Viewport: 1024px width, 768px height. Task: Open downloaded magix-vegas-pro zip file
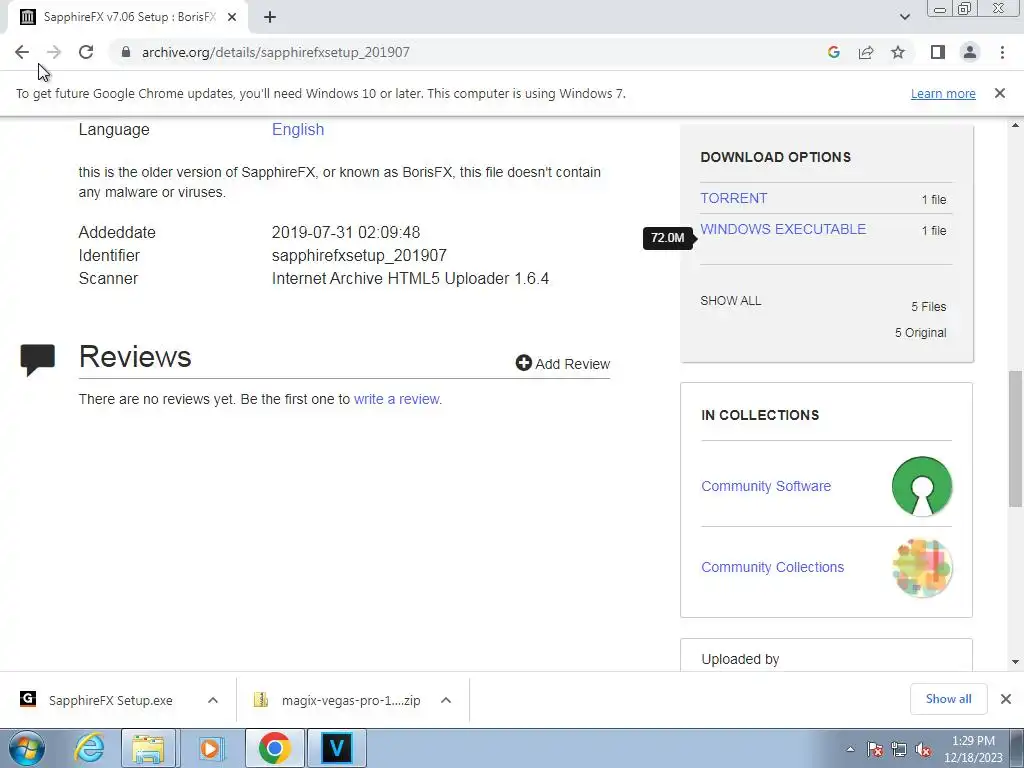tap(338, 700)
